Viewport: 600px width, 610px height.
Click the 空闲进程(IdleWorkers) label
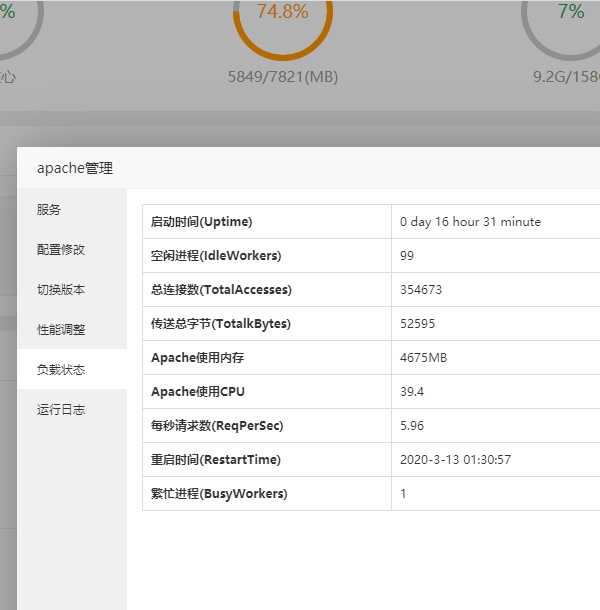click(x=216, y=256)
